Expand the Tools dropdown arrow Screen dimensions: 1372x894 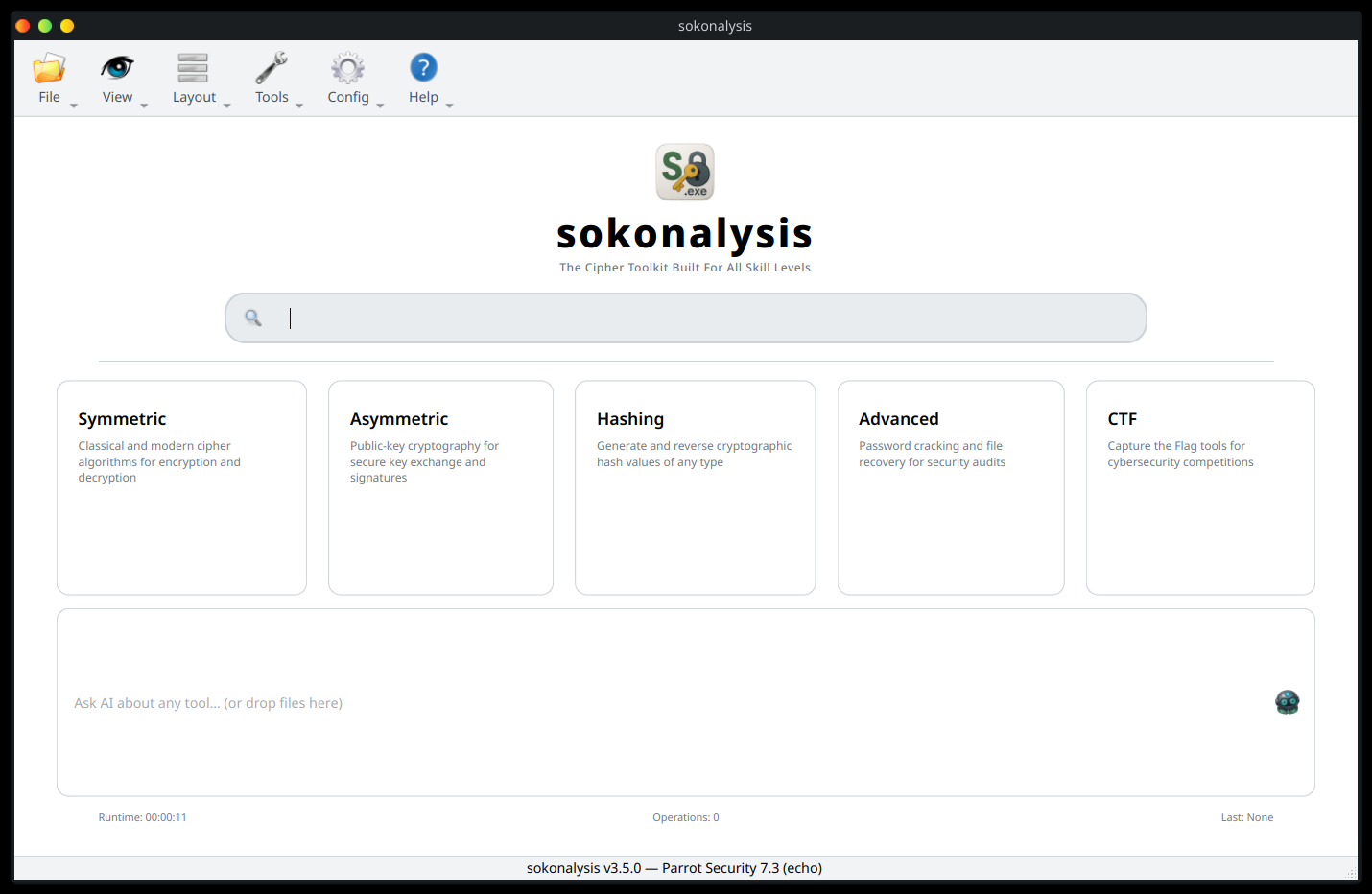299,106
